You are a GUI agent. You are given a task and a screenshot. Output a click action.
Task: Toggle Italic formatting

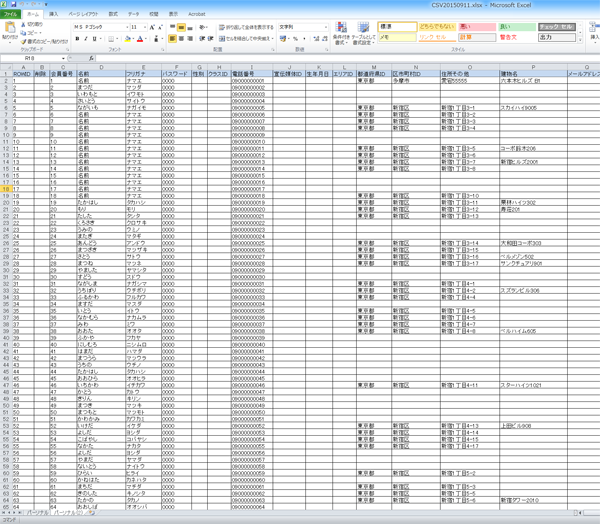[x=86, y=39]
